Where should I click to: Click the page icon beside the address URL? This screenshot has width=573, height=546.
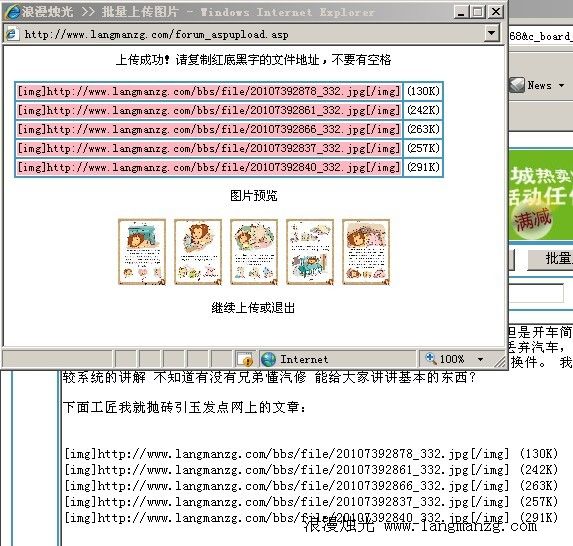pyautogui.click(x=12, y=34)
